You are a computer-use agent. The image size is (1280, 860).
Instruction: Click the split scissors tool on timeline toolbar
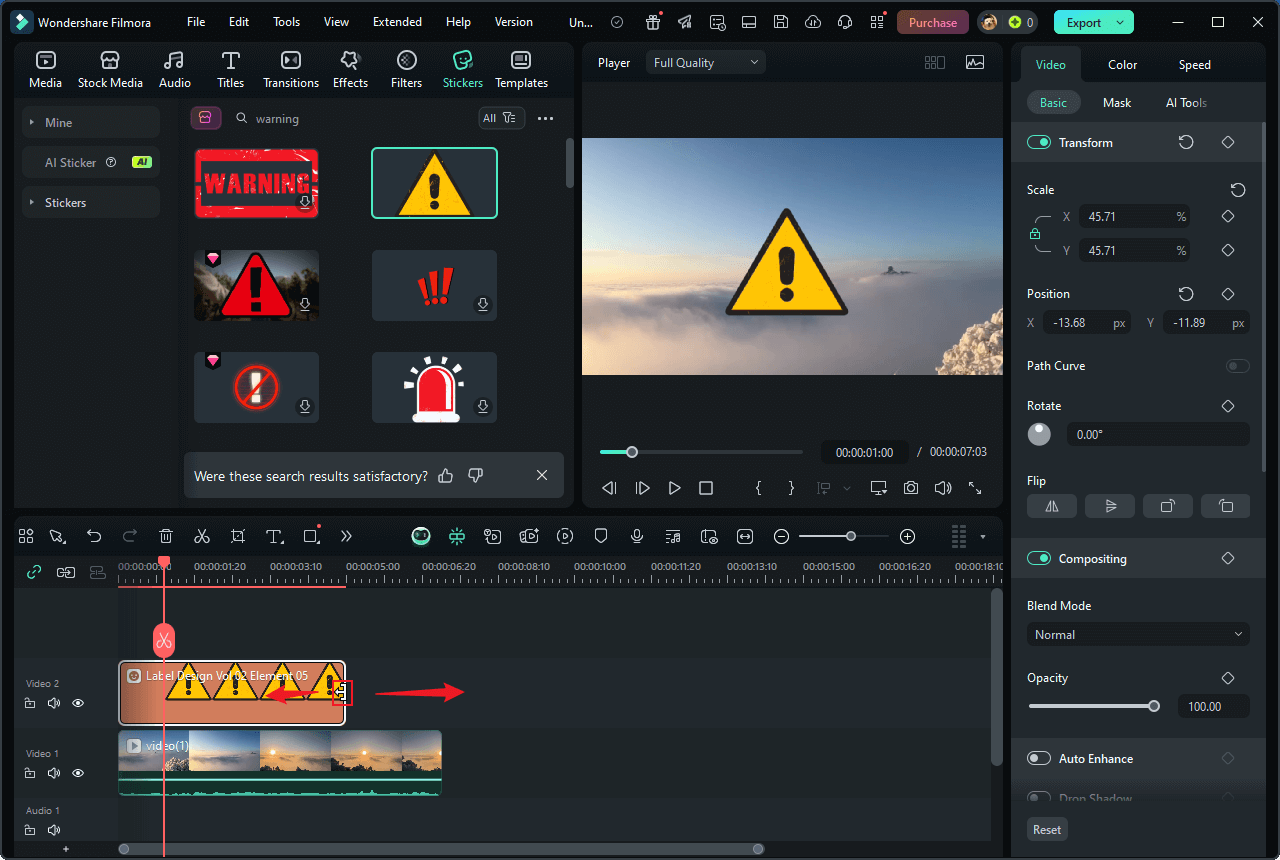pyautogui.click(x=201, y=536)
